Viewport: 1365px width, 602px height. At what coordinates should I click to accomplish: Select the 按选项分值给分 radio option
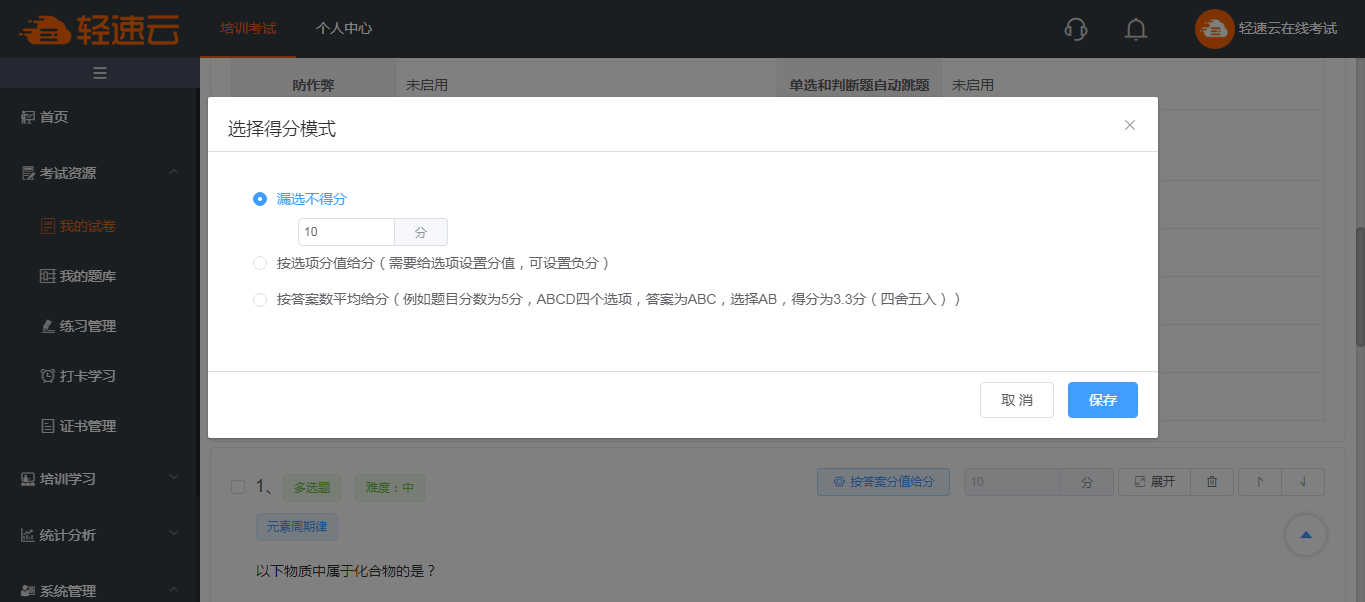[260, 263]
